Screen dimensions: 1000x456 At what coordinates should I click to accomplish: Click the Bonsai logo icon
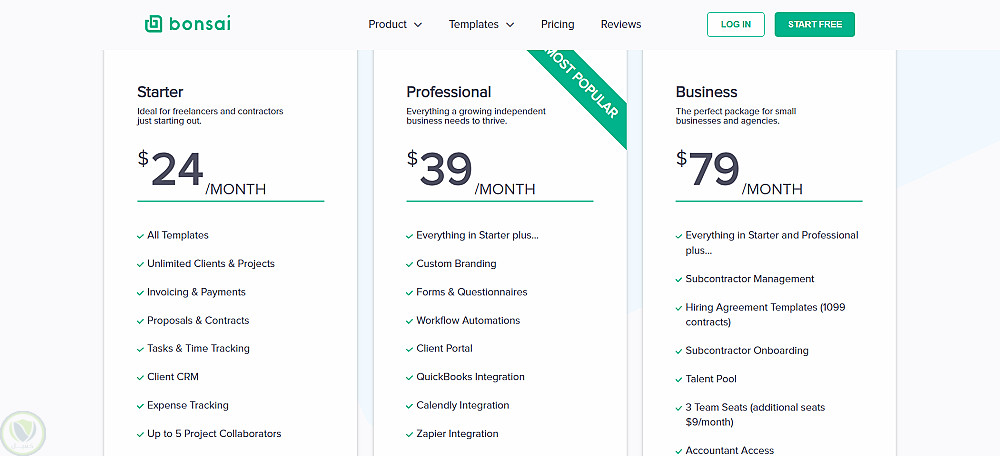point(153,24)
